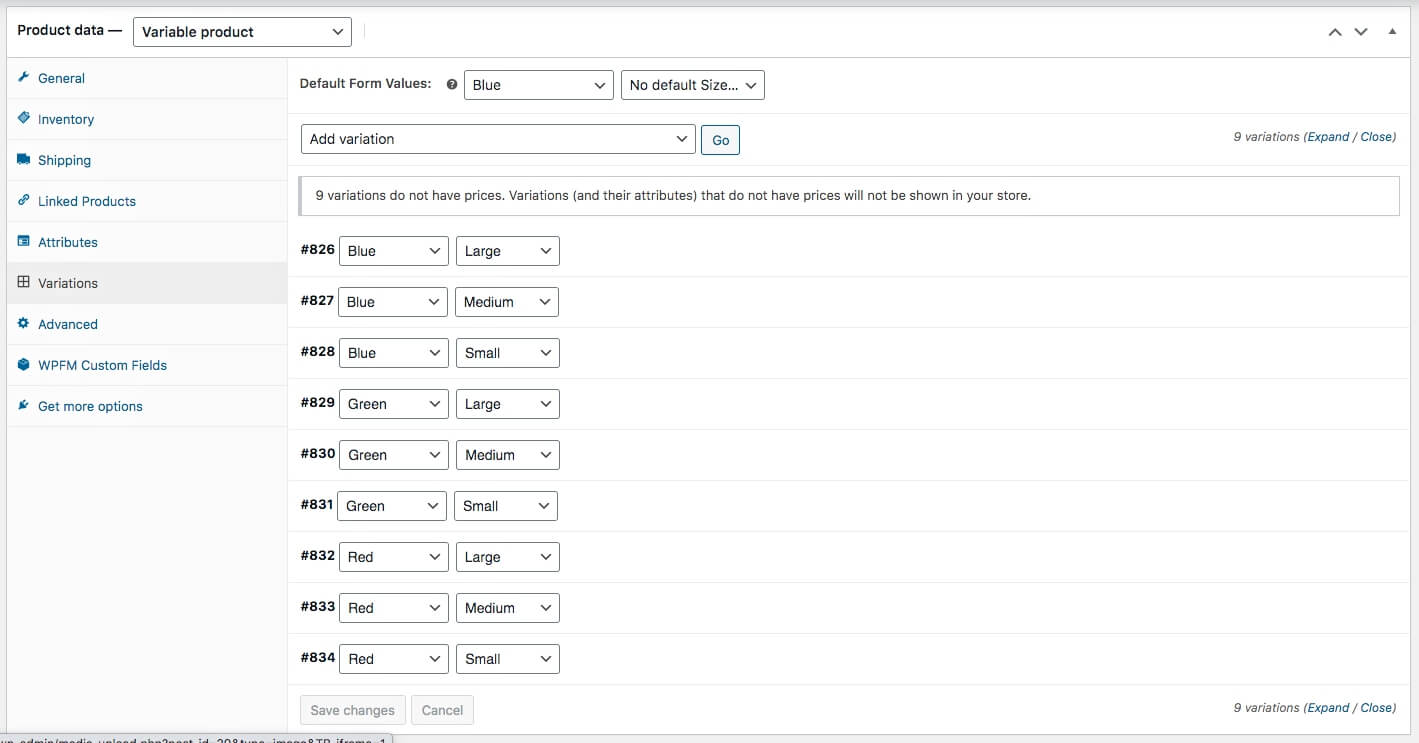1419x743 pixels.
Task: Click the bottom Expand variations link
Action: pyautogui.click(x=1328, y=708)
